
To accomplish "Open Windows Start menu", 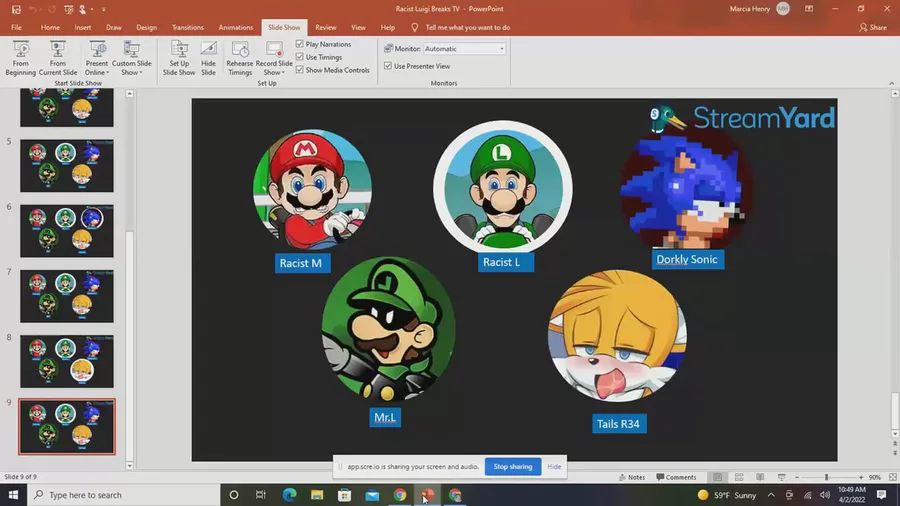I will coord(13,495).
